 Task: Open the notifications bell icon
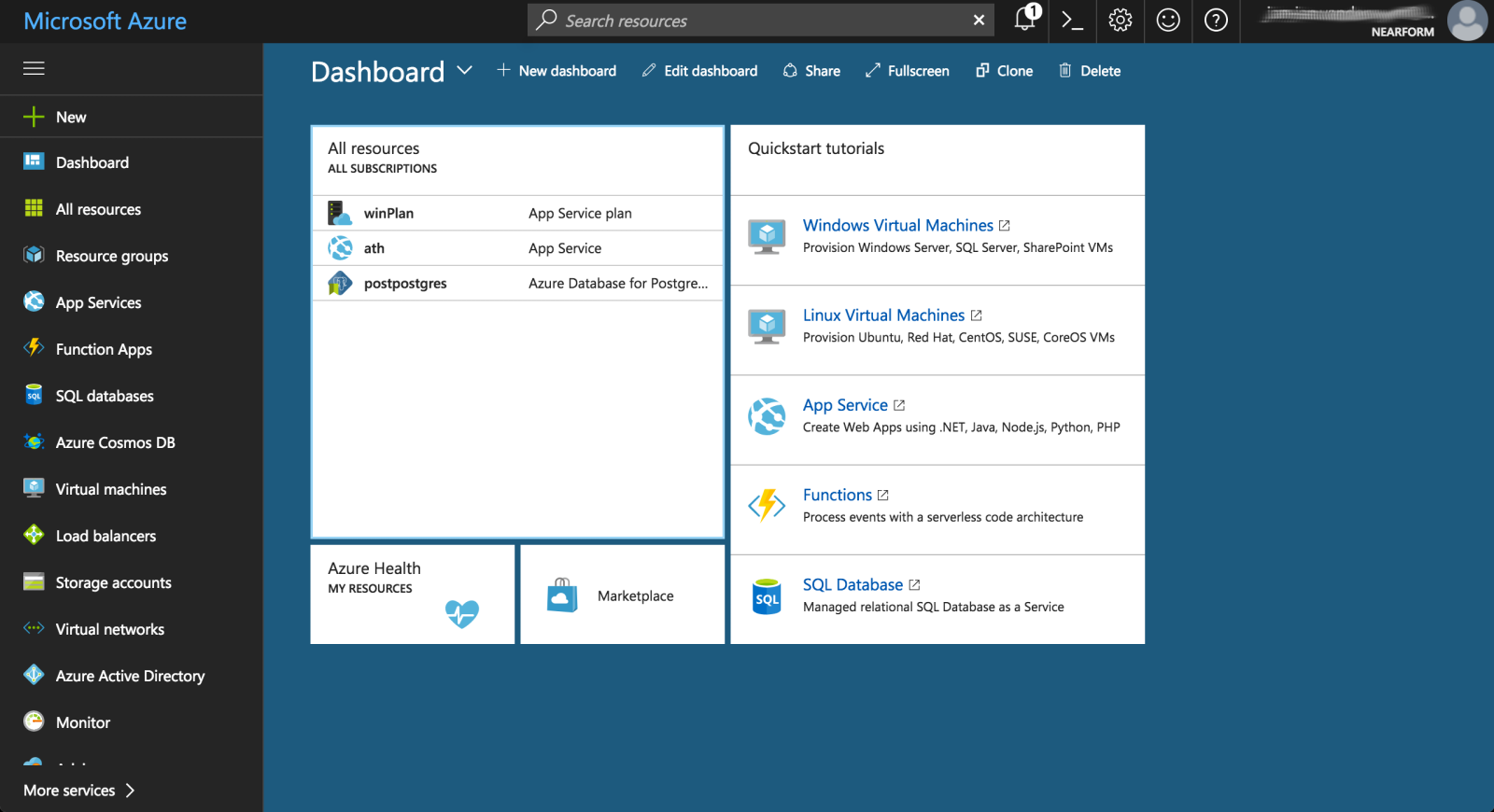point(1026,19)
